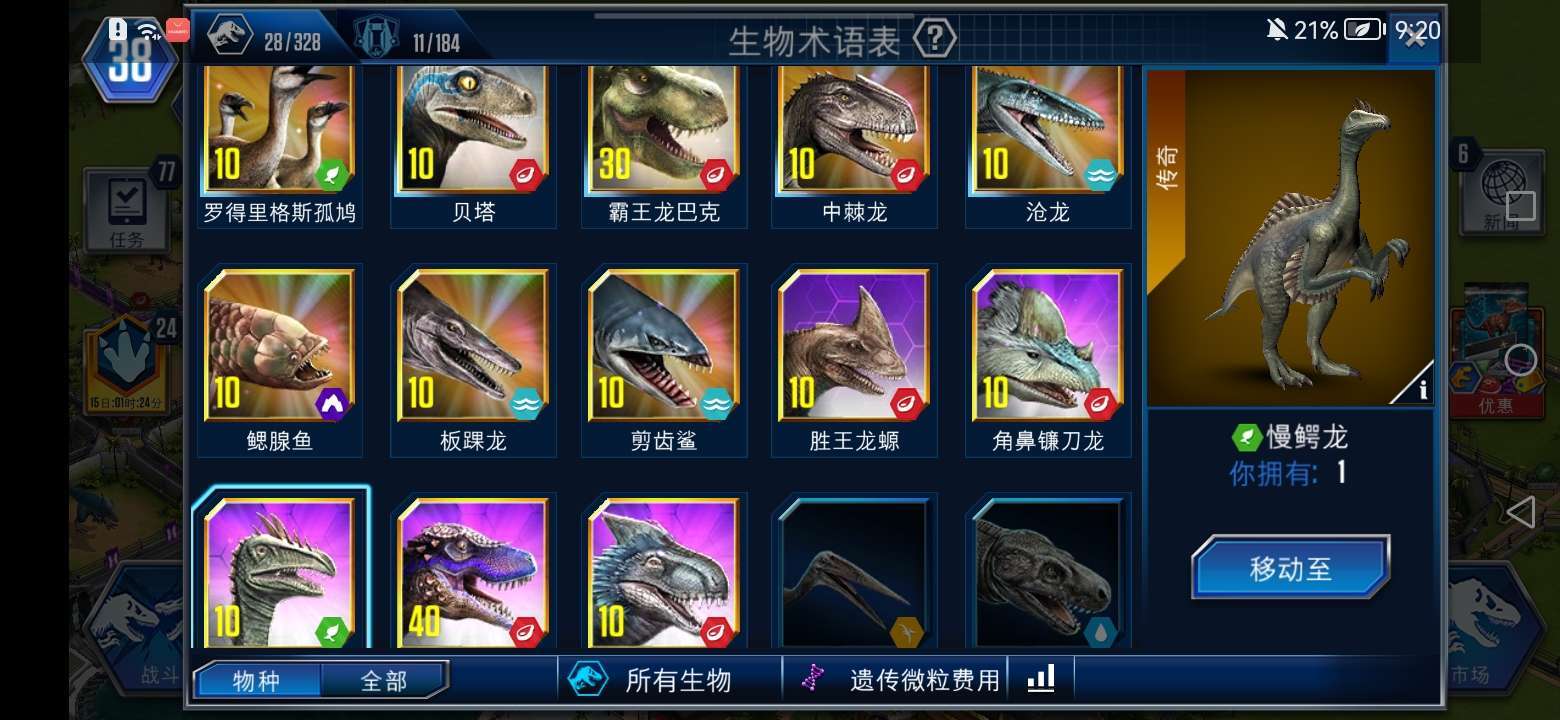
Task: Open the bar chart stats icon
Action: pyautogui.click(x=1041, y=680)
